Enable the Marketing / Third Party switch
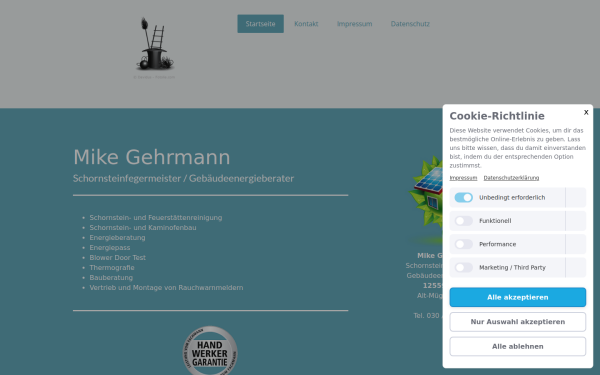The width and height of the screenshot is (600, 375). pyautogui.click(x=463, y=267)
